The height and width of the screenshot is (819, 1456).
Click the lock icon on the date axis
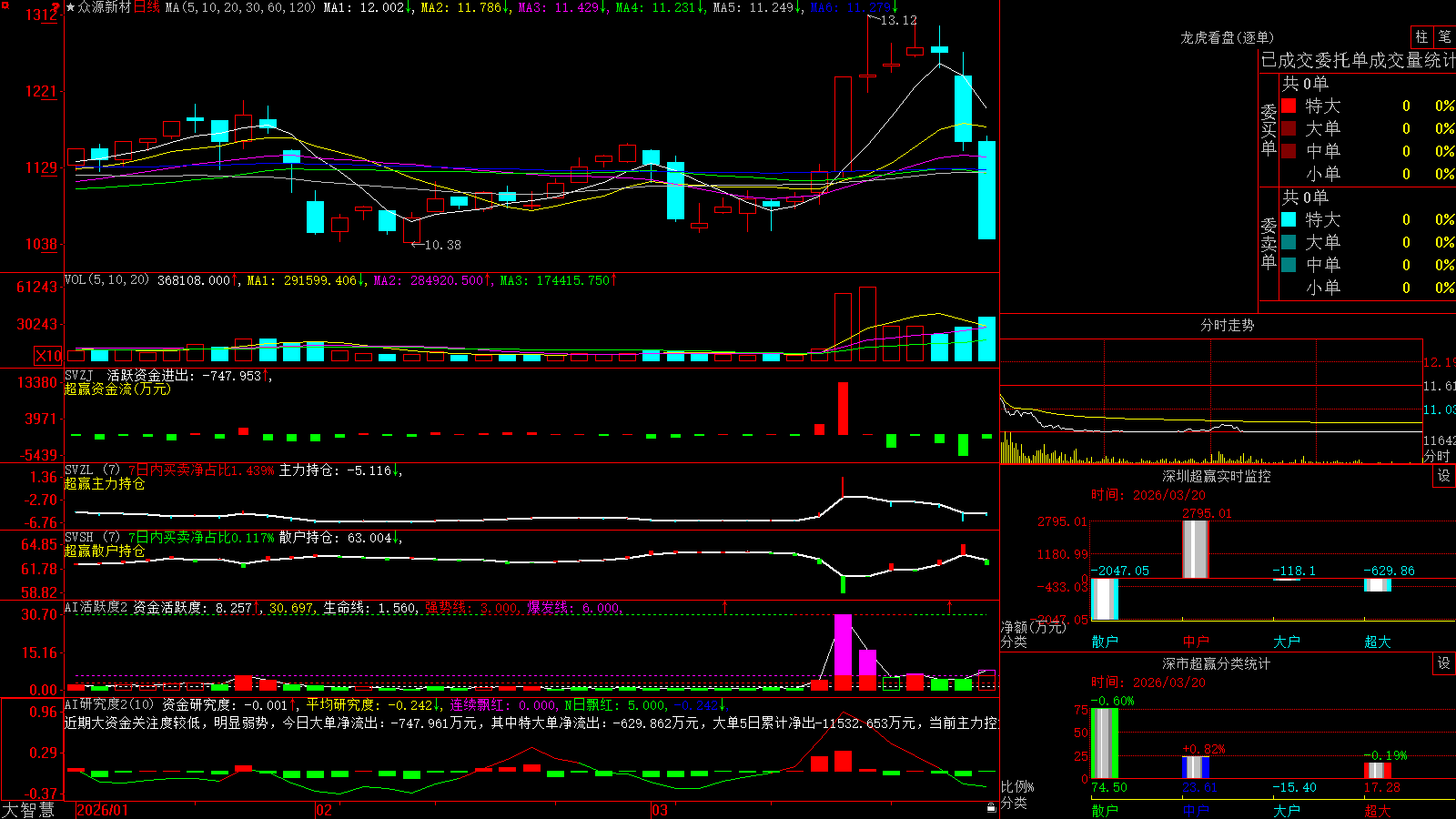pos(991,807)
